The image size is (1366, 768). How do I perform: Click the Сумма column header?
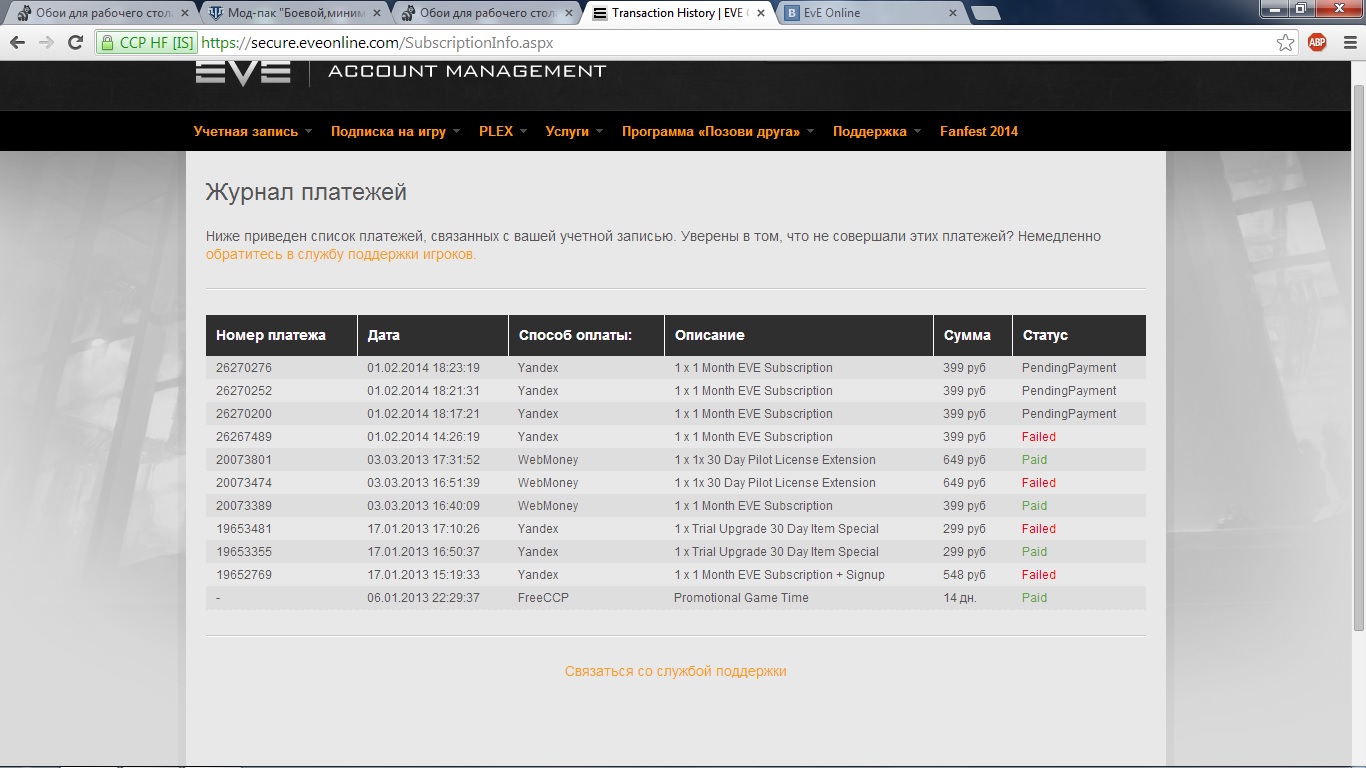point(973,335)
